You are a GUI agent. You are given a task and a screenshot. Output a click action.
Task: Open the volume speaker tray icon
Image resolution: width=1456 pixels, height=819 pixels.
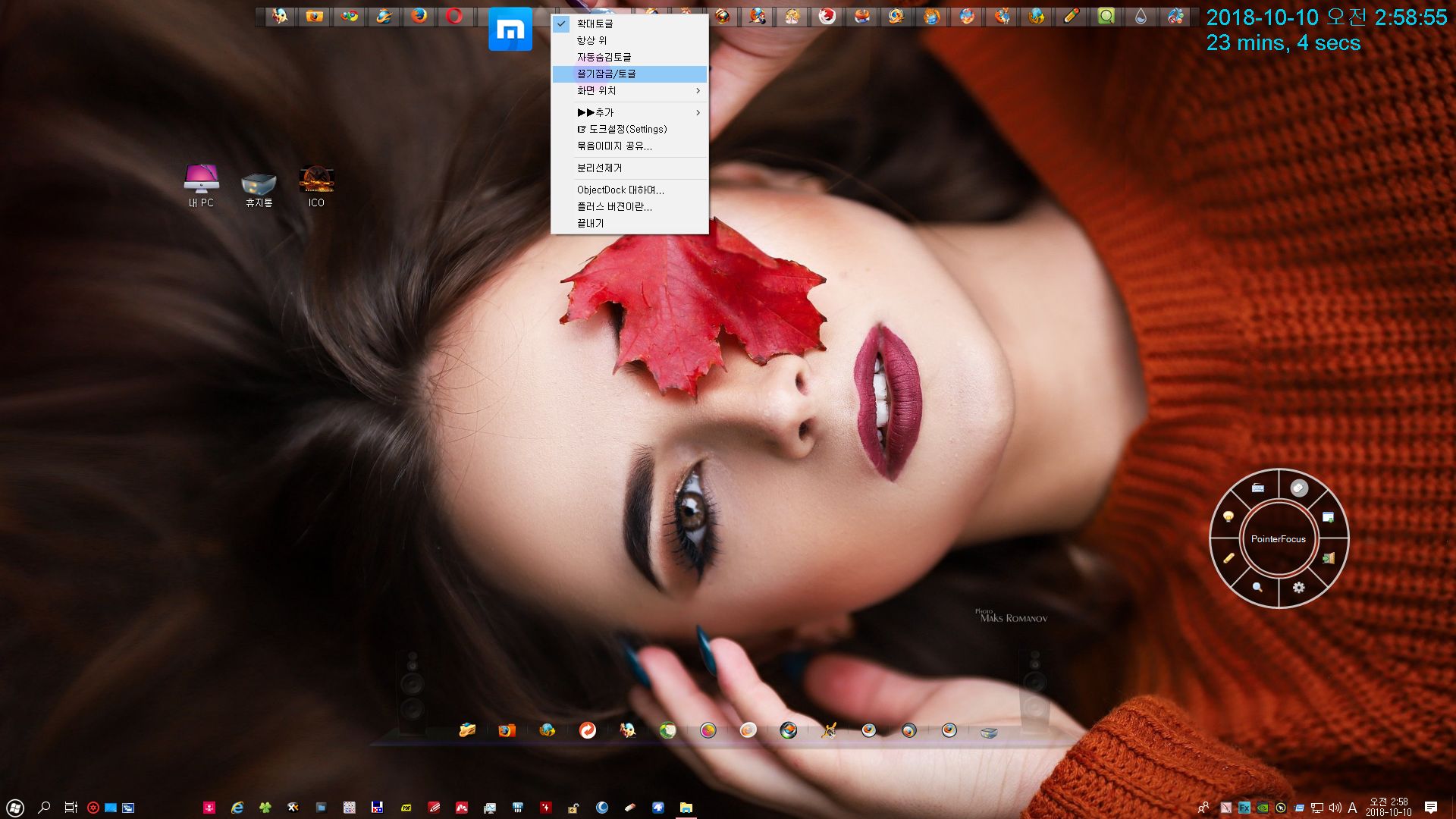point(1335,808)
